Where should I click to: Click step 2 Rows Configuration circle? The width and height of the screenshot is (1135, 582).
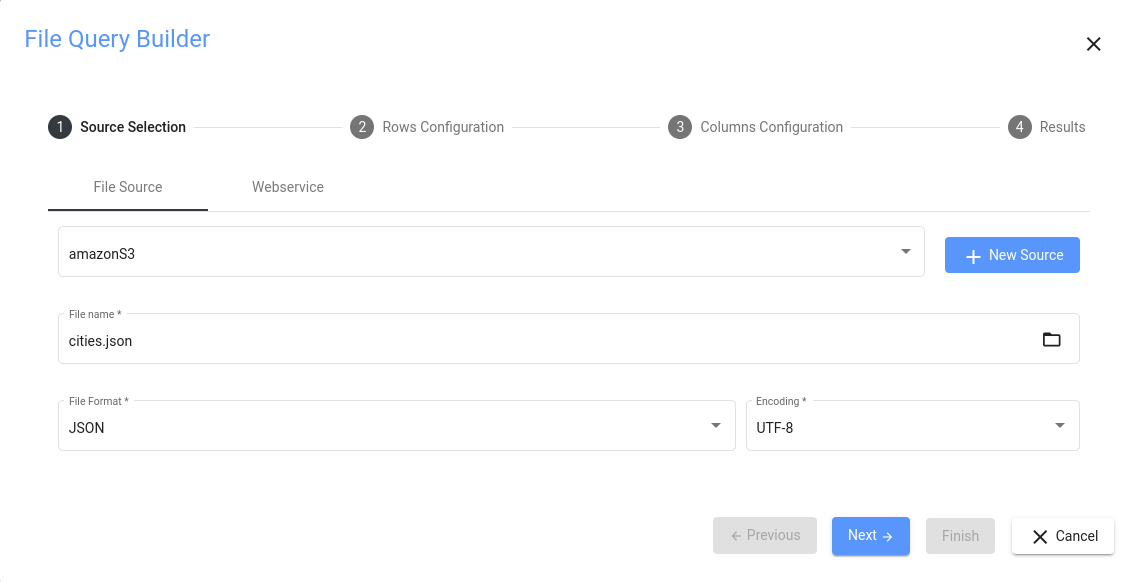tap(362, 127)
